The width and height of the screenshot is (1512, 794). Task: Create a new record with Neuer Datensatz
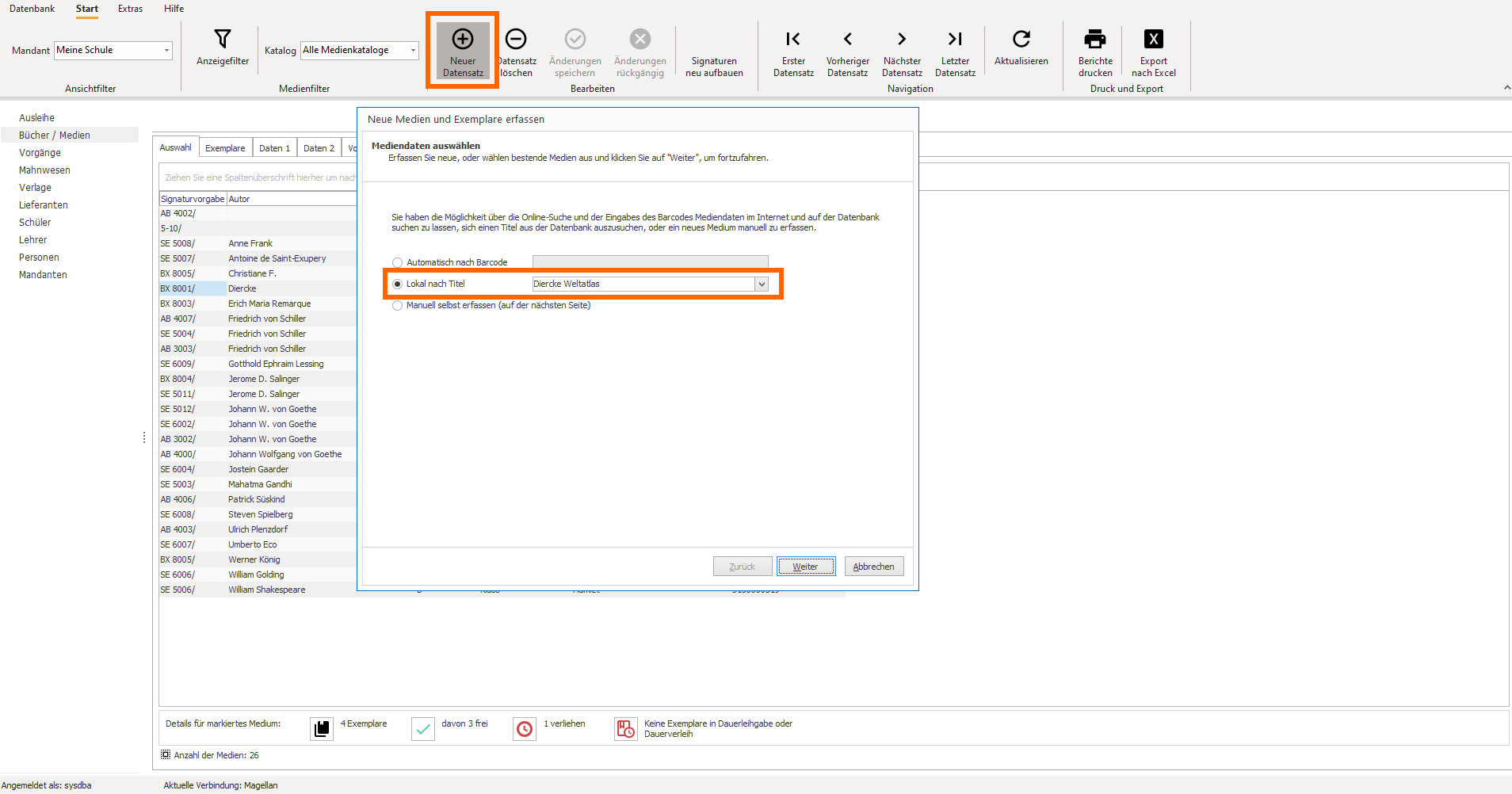click(x=463, y=51)
